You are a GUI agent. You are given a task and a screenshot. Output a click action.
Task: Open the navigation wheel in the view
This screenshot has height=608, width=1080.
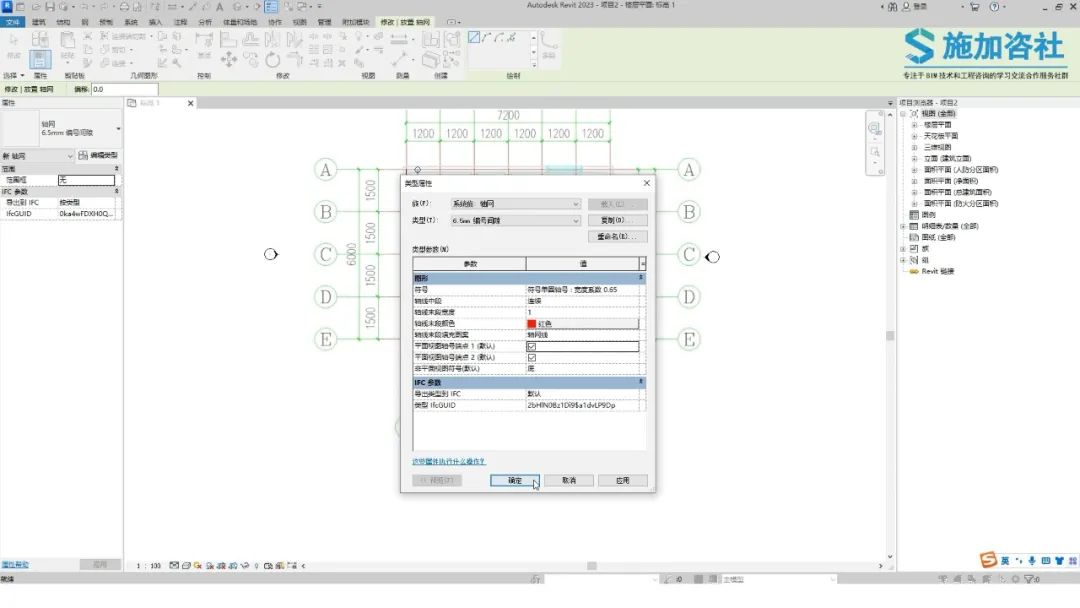pos(874,128)
